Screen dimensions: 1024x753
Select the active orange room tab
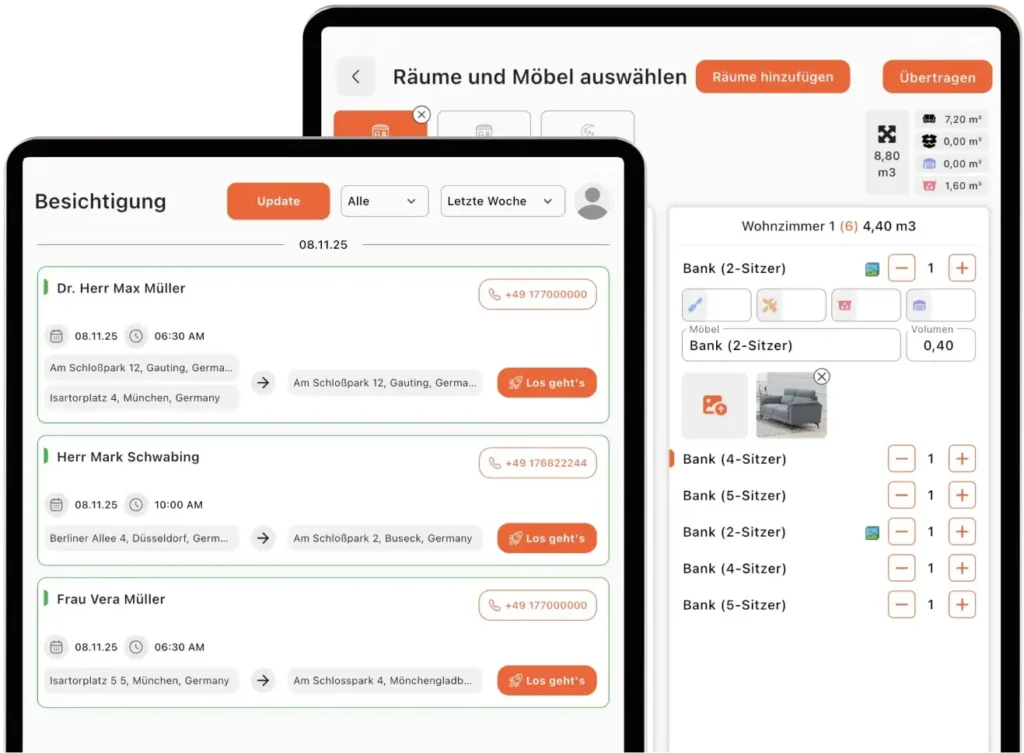(x=380, y=124)
